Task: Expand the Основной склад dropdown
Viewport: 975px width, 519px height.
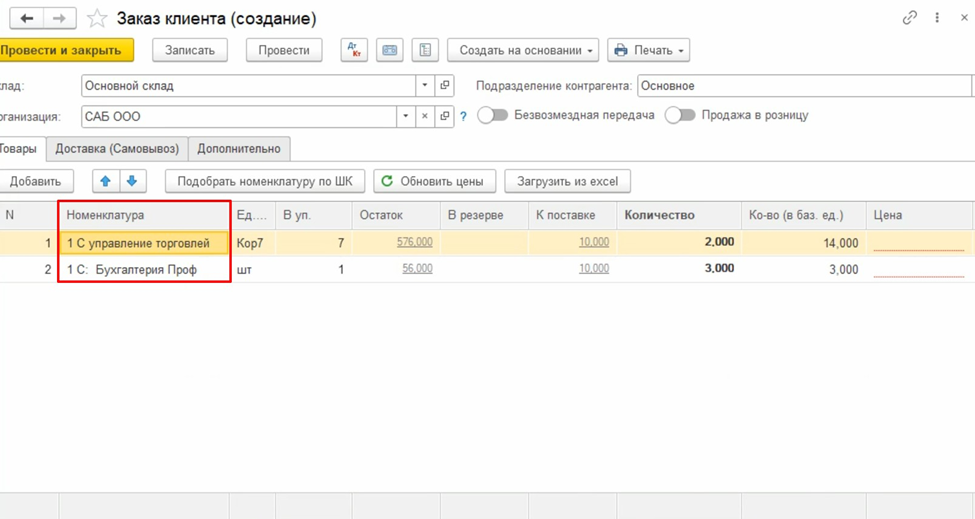Action: (425, 86)
